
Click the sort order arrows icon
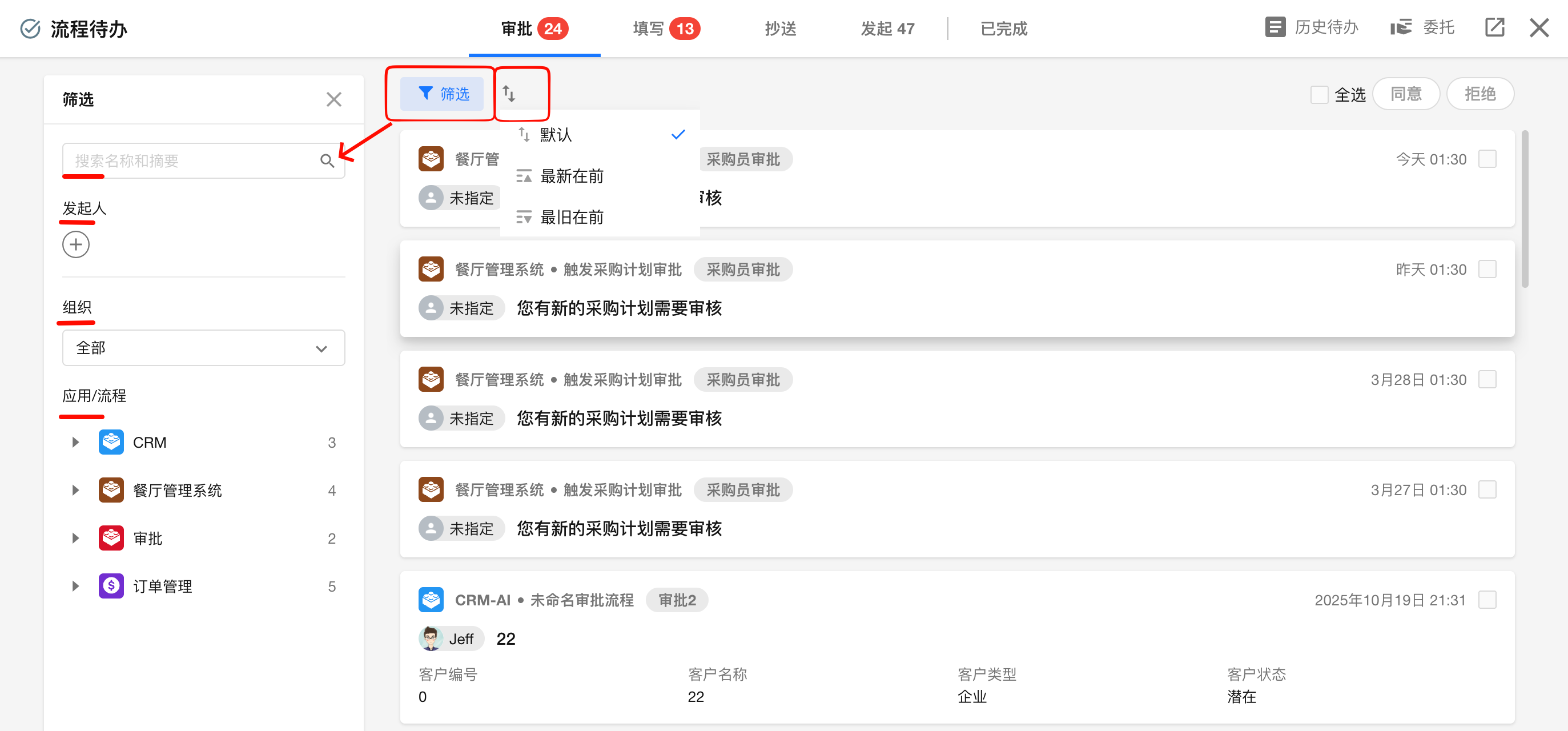pos(509,94)
